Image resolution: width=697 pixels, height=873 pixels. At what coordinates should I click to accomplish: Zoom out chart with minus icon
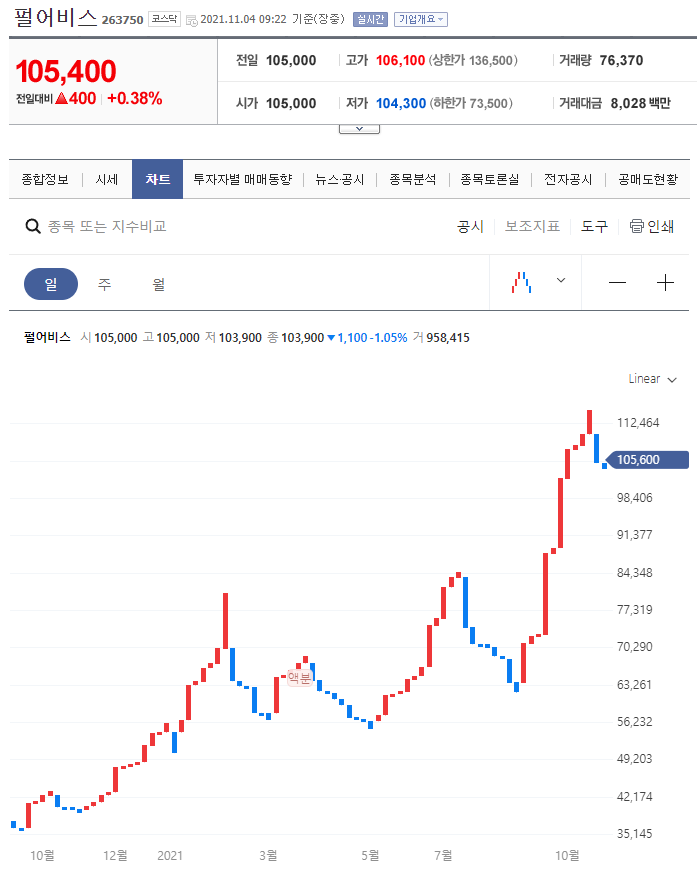click(x=617, y=283)
